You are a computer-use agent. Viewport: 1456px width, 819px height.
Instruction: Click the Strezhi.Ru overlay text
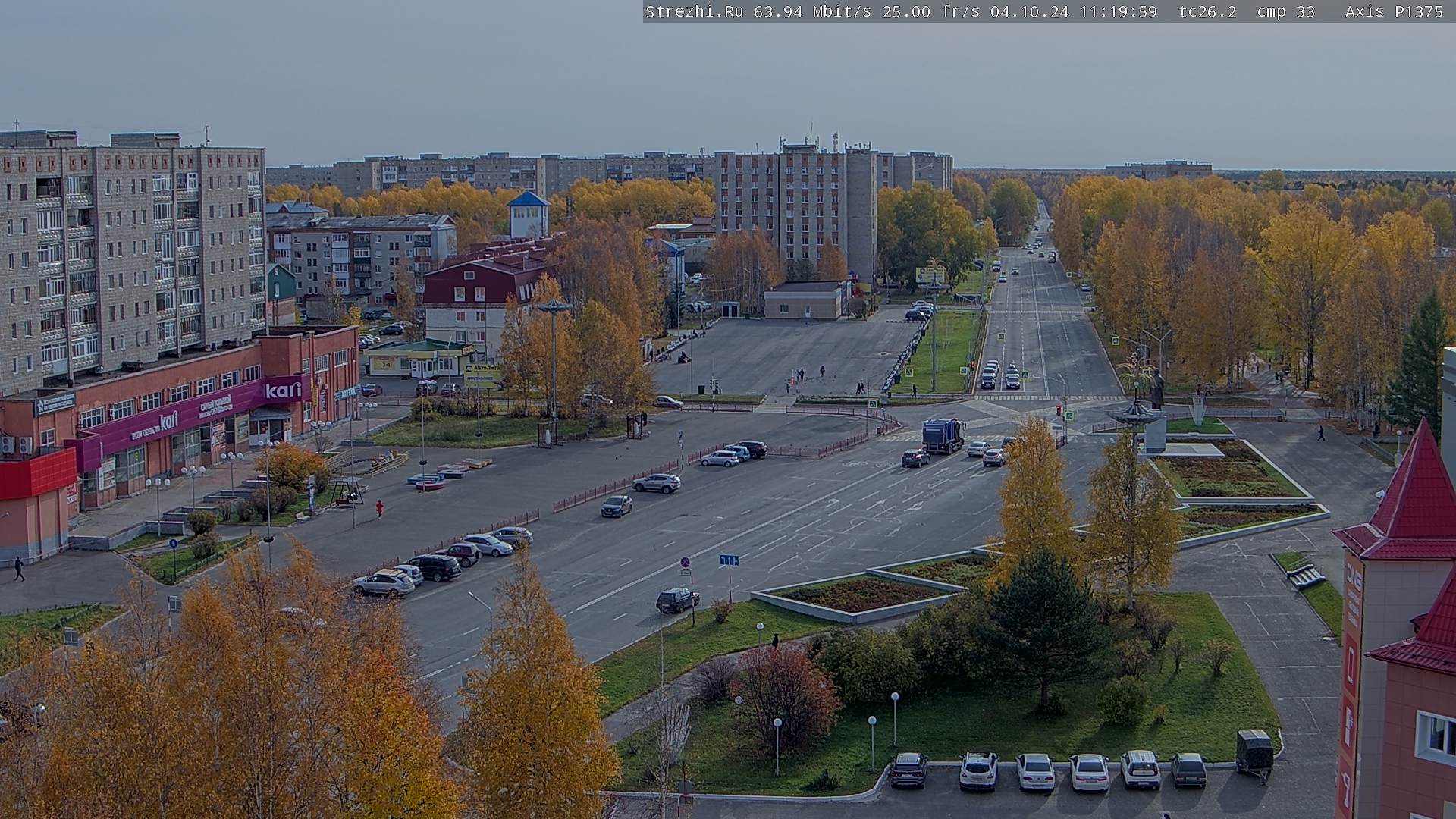[x=695, y=11]
